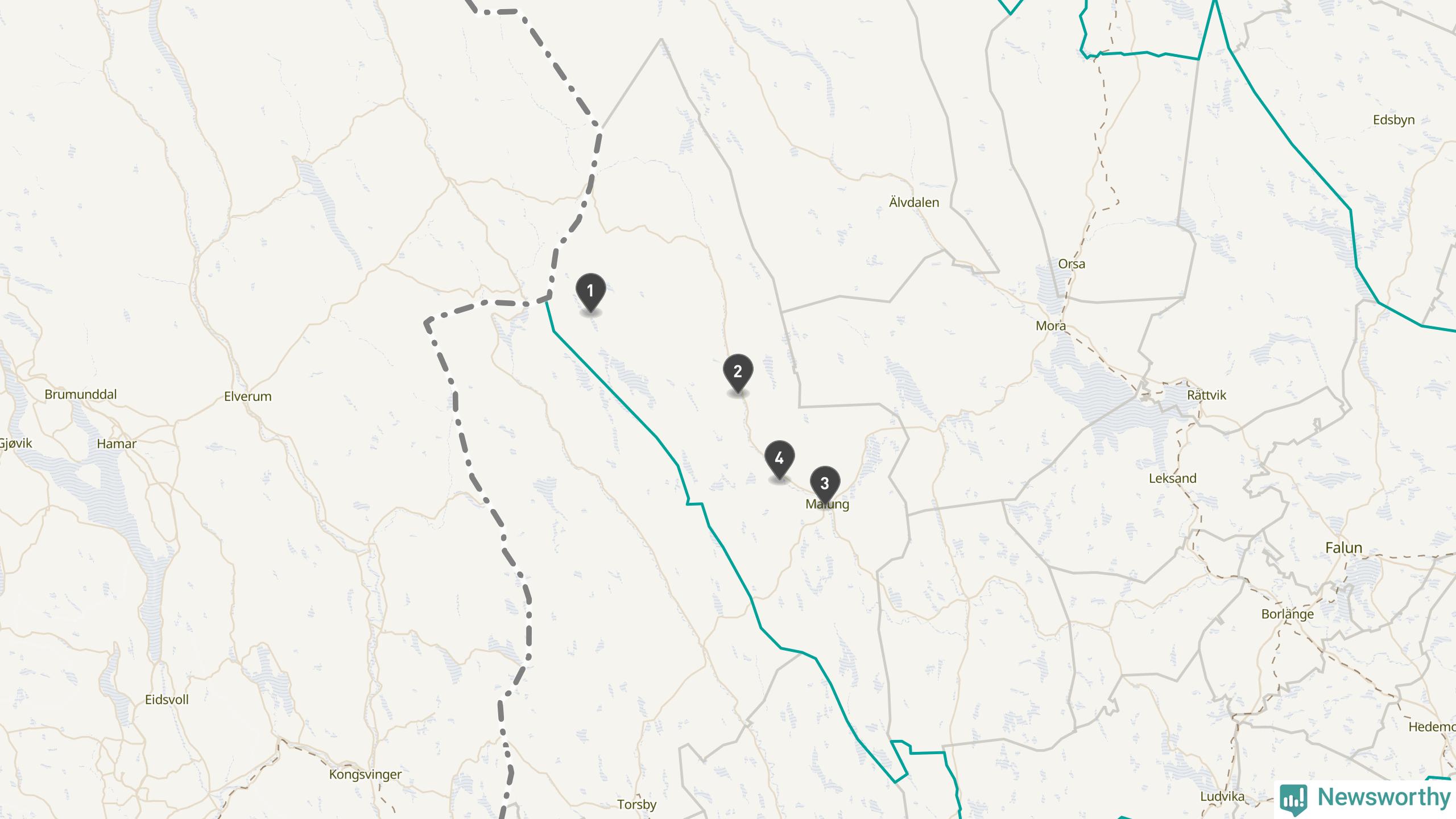Select the Mora place label
The width and height of the screenshot is (1456, 819).
tap(1050, 326)
